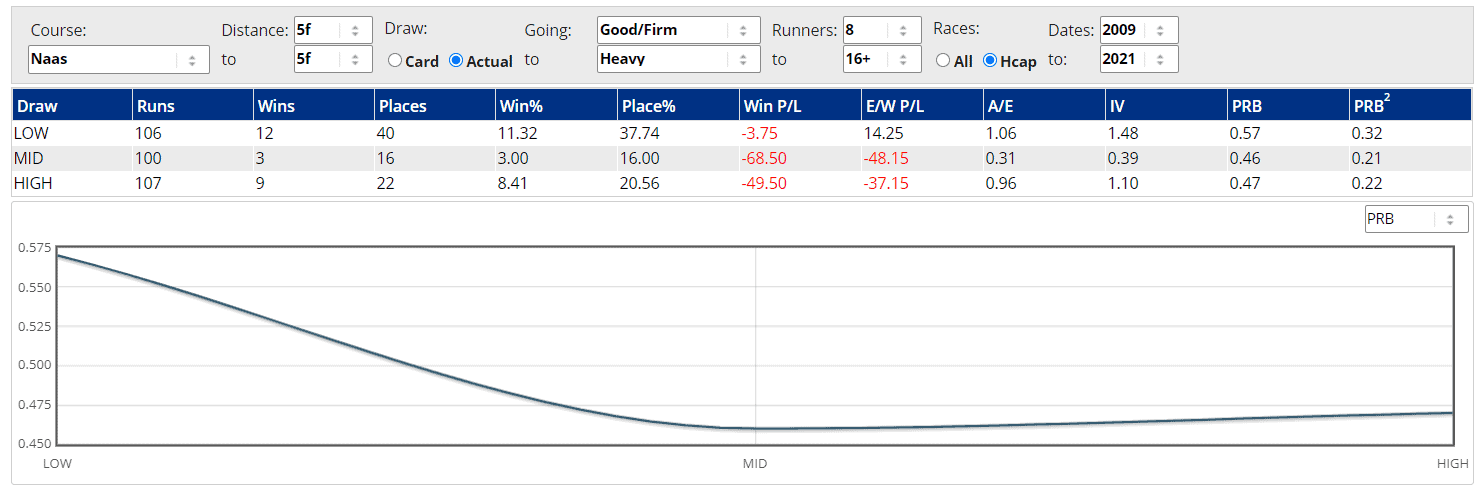Viewport: 1482px width, 490px height.
Task: Open the Course dropdown showing Naas
Action: click(118, 59)
